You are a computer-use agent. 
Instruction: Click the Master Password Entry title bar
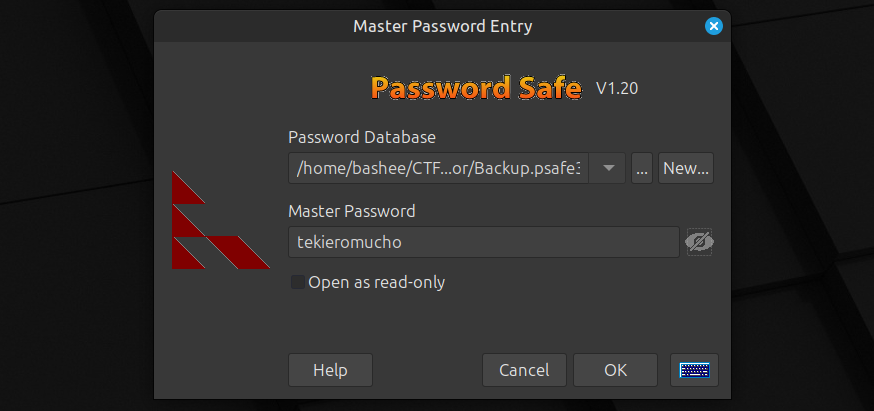point(442,26)
